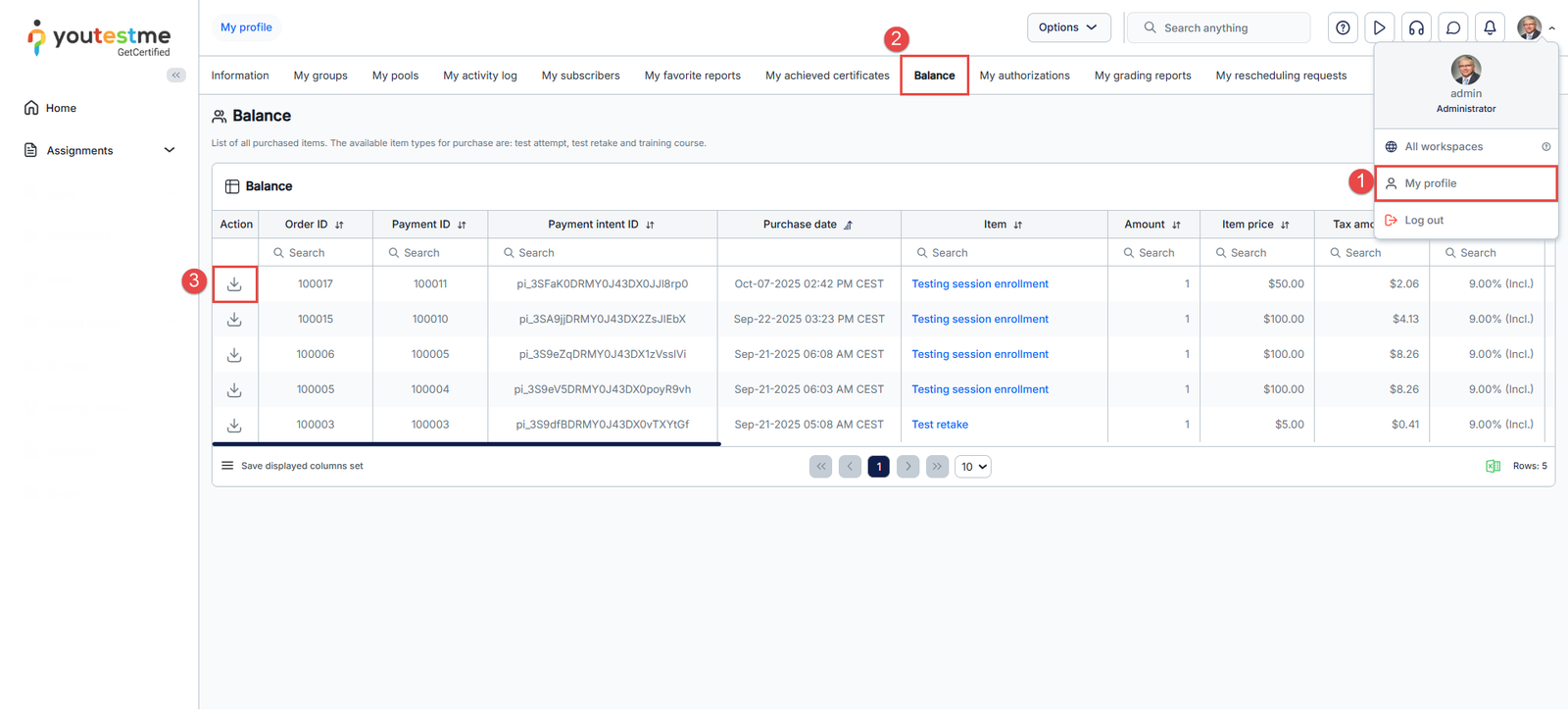This screenshot has width=1568, height=710.
Task: Open the support headset icon
Action: [1416, 28]
